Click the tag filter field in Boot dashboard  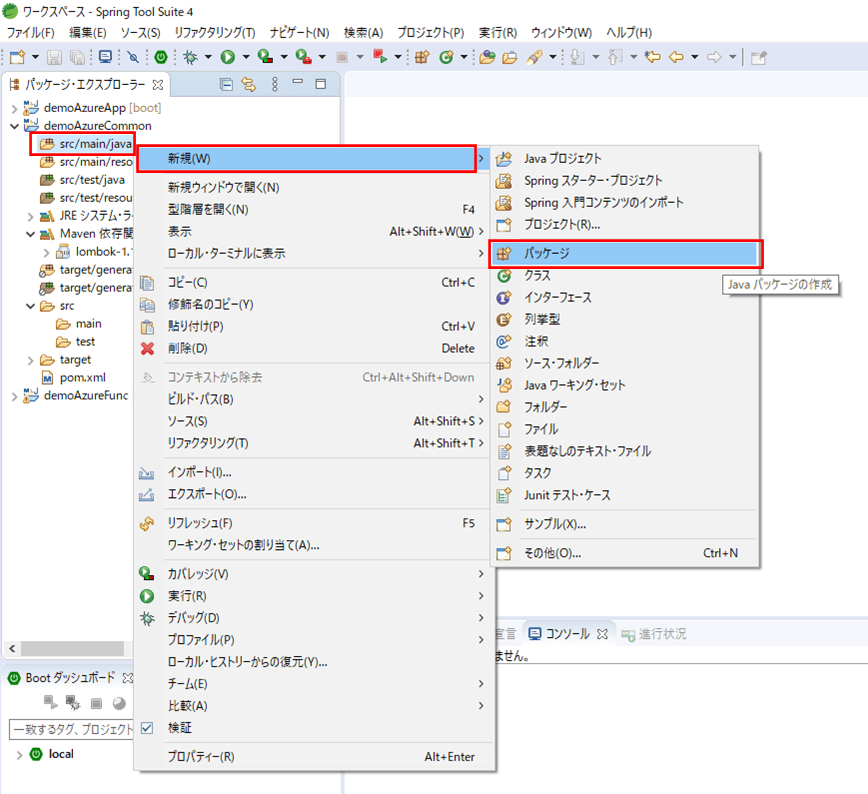60,727
